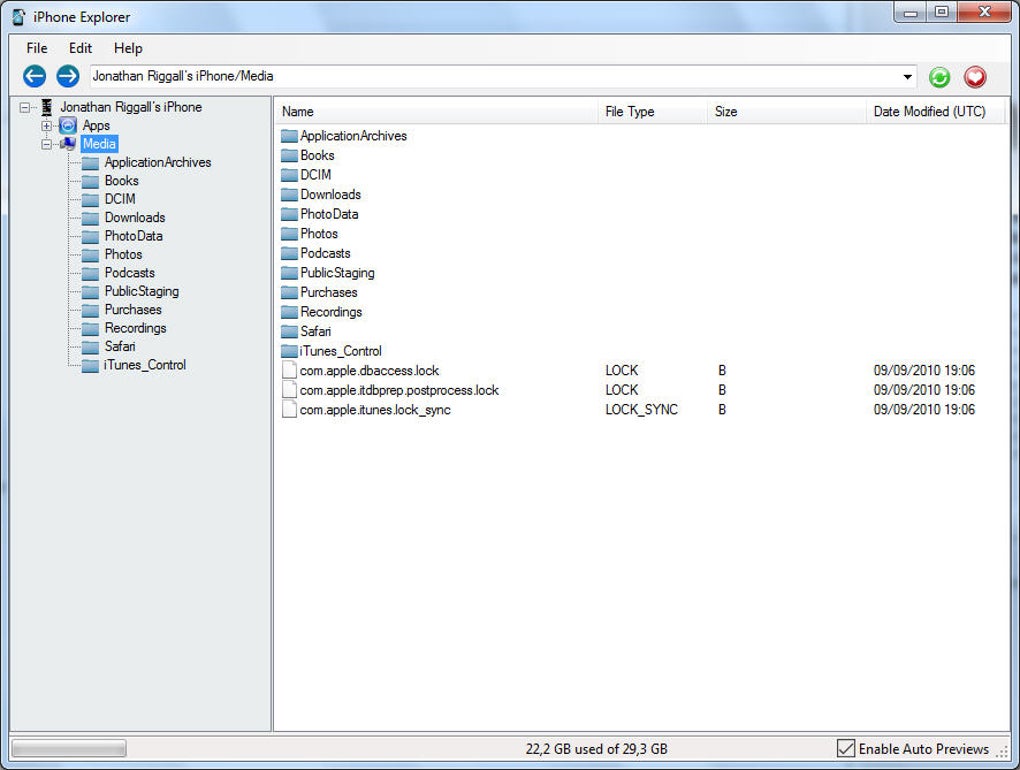The width and height of the screenshot is (1020, 770).
Task: Click the Apps icon in the tree
Action: pyautogui.click(x=68, y=126)
